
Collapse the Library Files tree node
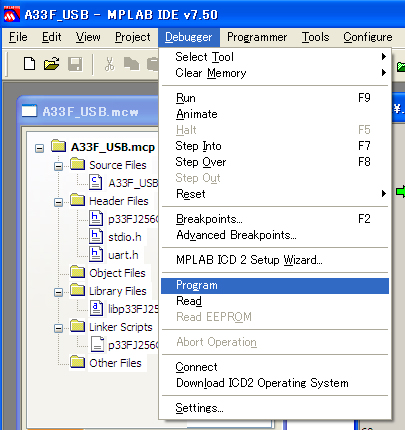[58, 292]
